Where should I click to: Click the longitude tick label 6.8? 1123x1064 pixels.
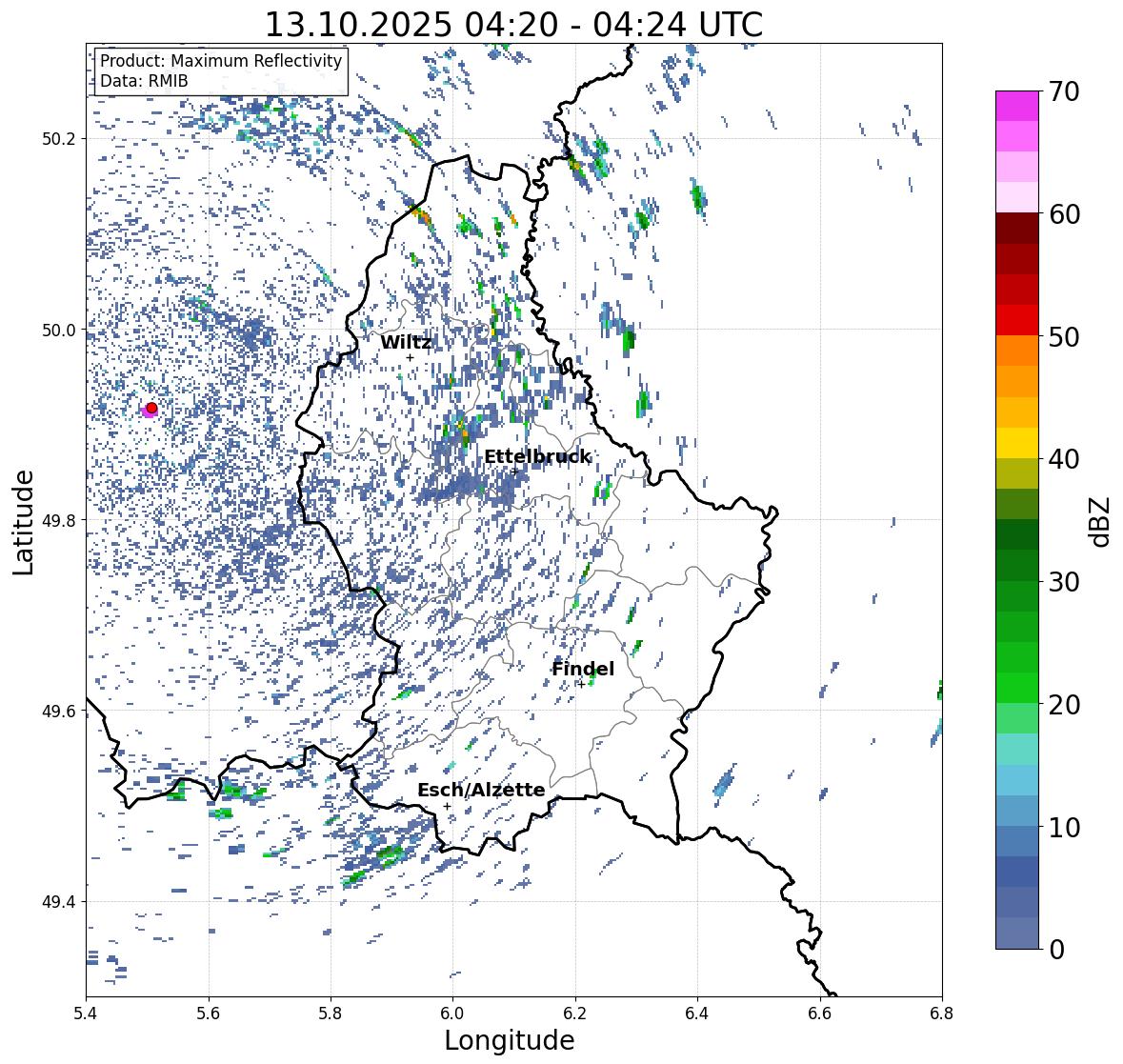[x=942, y=1013]
